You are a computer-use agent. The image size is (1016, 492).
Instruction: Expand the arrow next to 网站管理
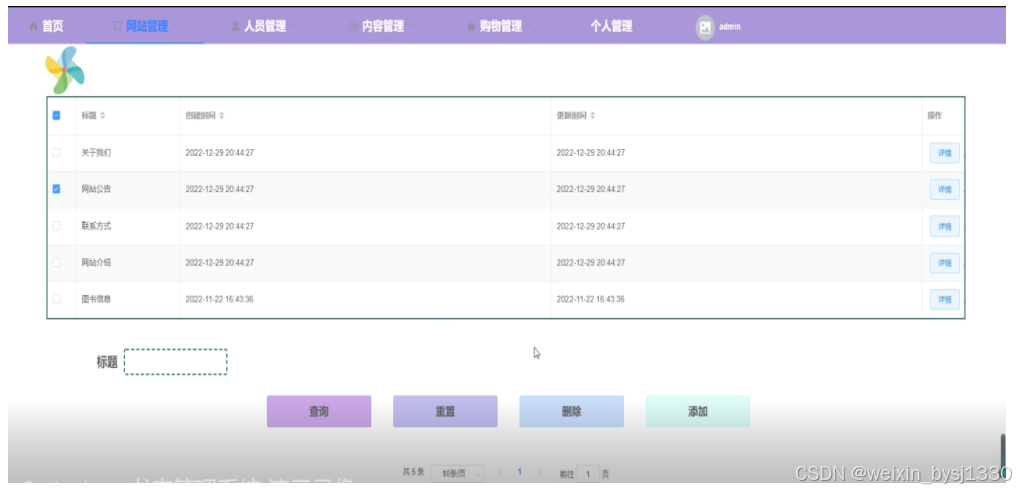coord(175,26)
